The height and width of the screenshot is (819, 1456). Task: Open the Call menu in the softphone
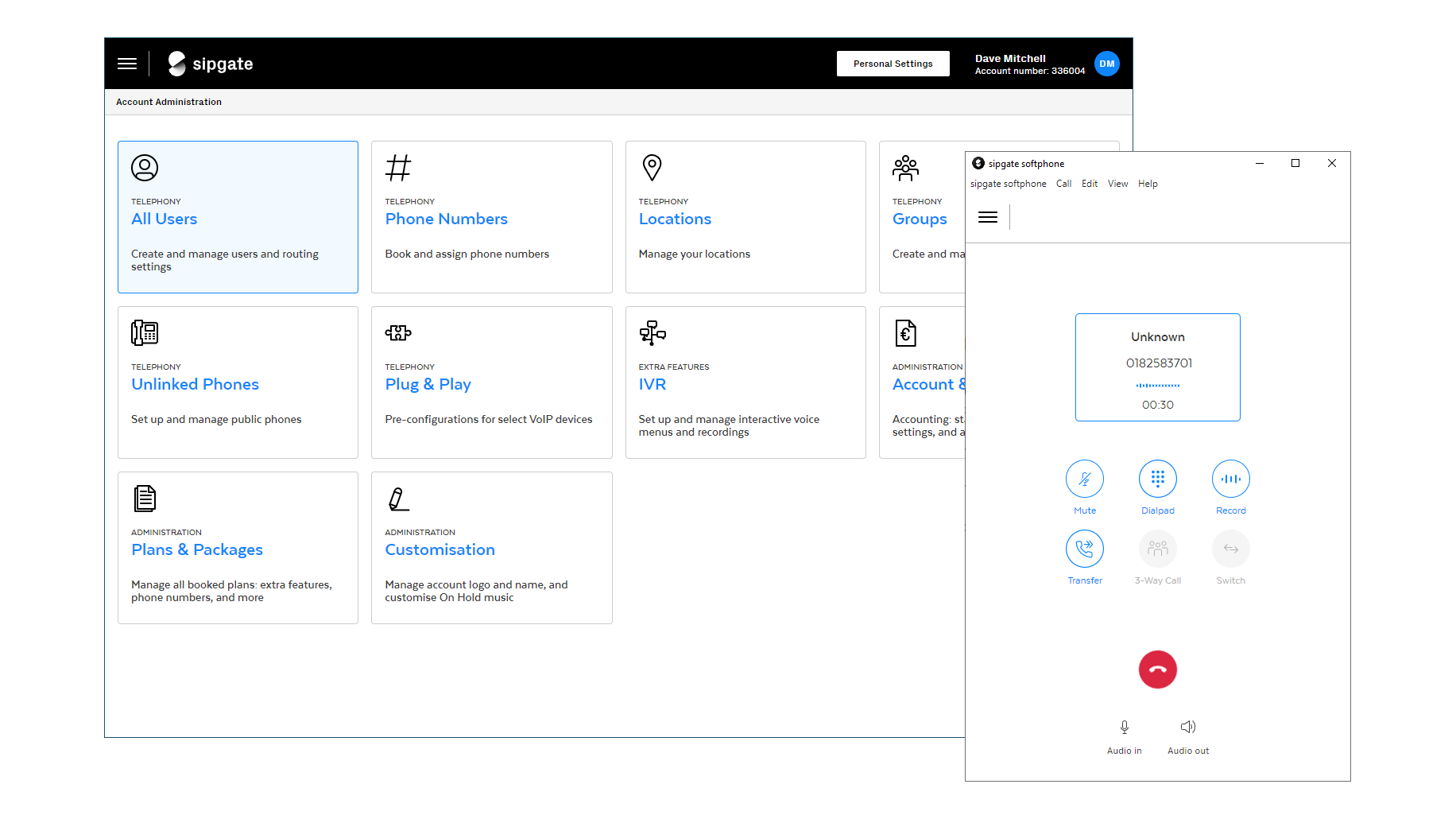click(1064, 183)
